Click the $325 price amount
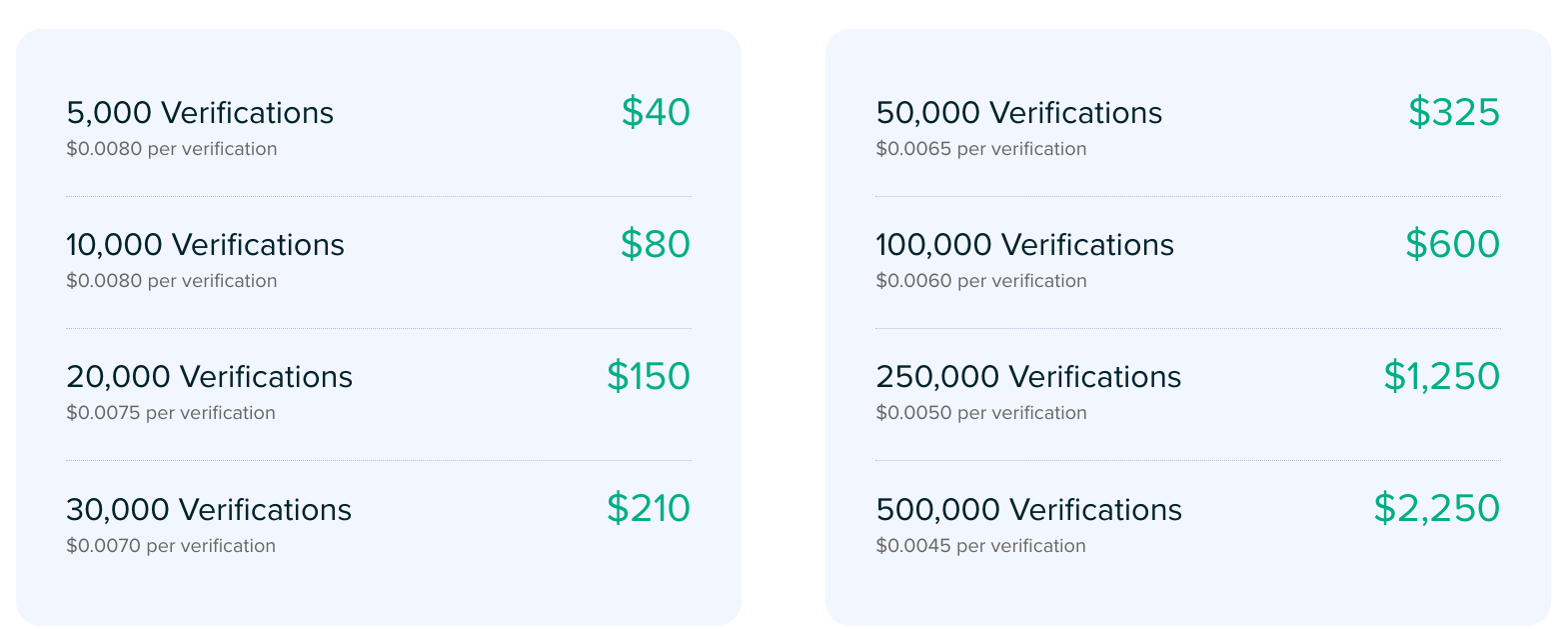This screenshot has height=629, width=1568. click(x=1454, y=112)
